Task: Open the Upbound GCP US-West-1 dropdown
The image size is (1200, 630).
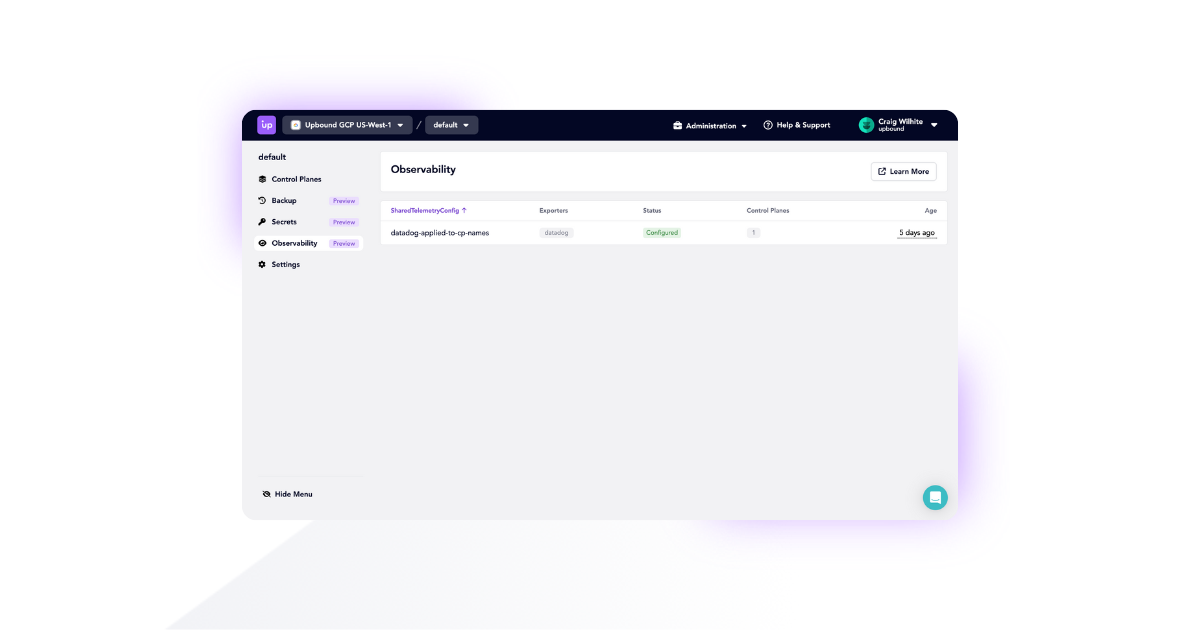Action: tap(347, 125)
